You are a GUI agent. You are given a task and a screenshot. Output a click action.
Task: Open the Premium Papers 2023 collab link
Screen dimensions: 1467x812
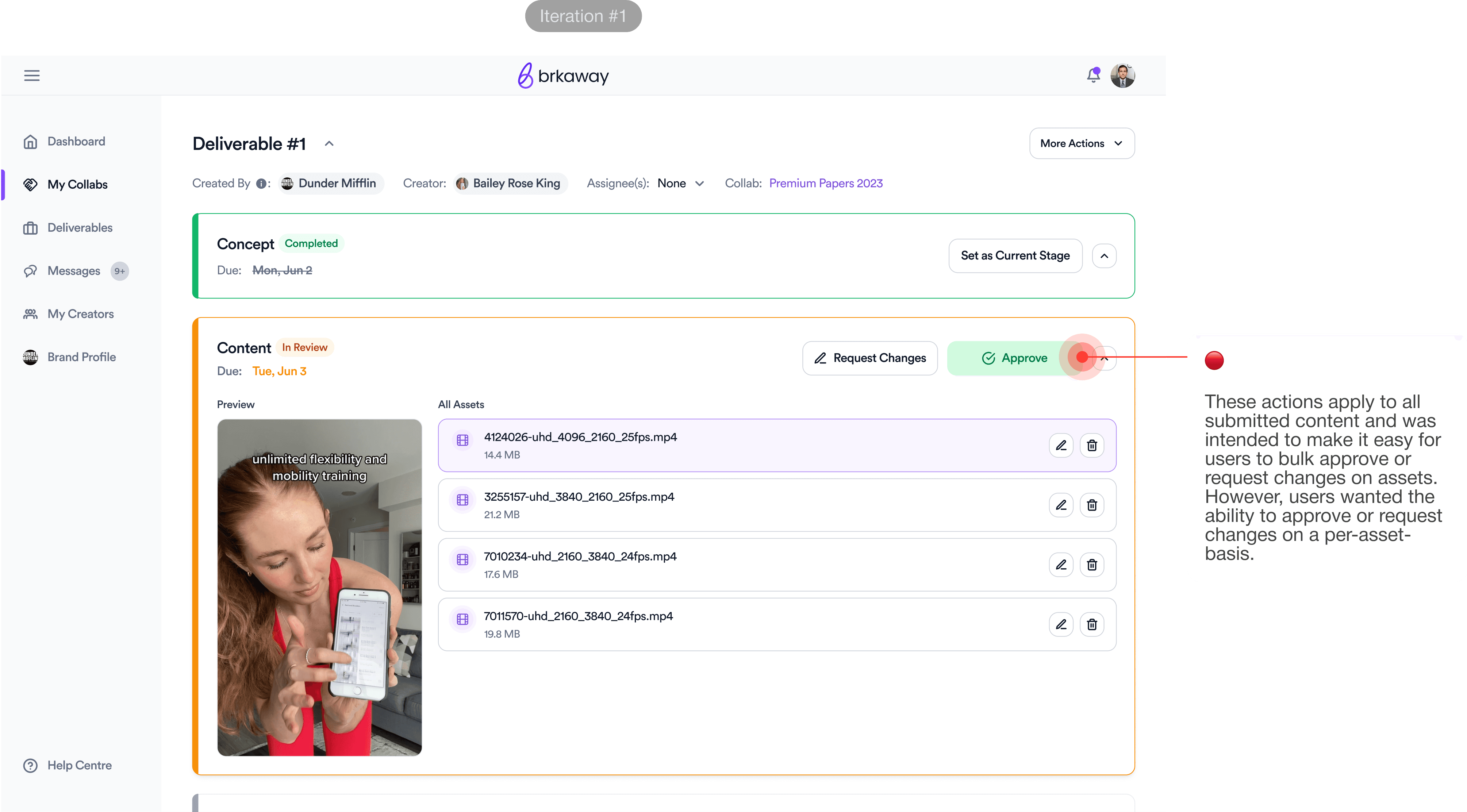[826, 183]
